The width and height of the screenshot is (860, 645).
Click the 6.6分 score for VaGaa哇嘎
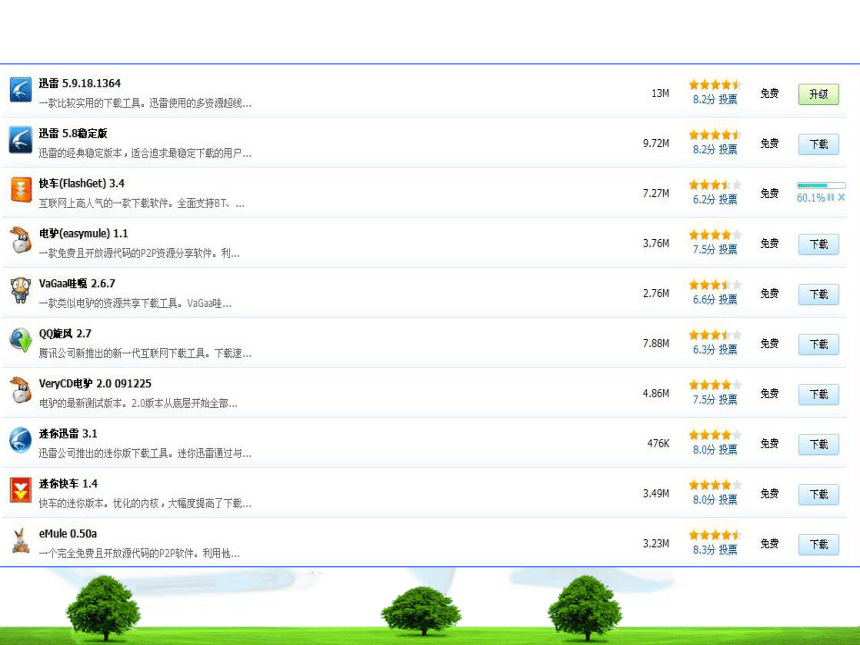(704, 299)
